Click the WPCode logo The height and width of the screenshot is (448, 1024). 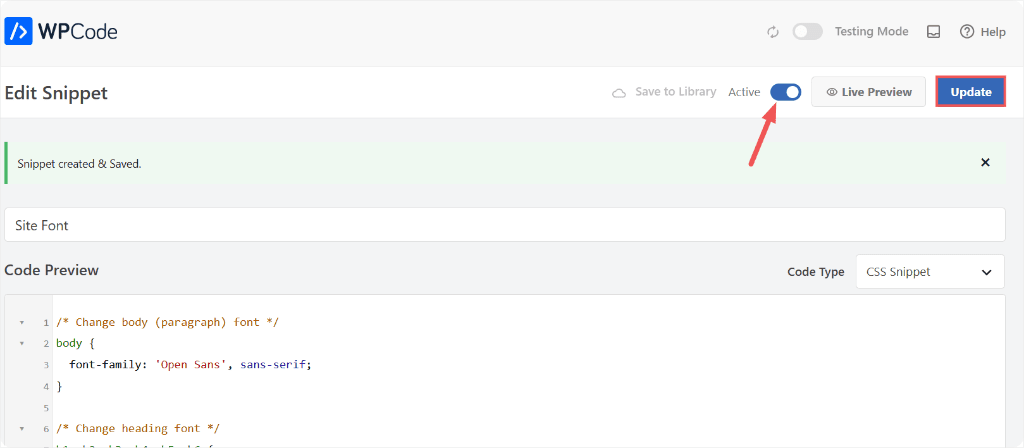[61, 31]
